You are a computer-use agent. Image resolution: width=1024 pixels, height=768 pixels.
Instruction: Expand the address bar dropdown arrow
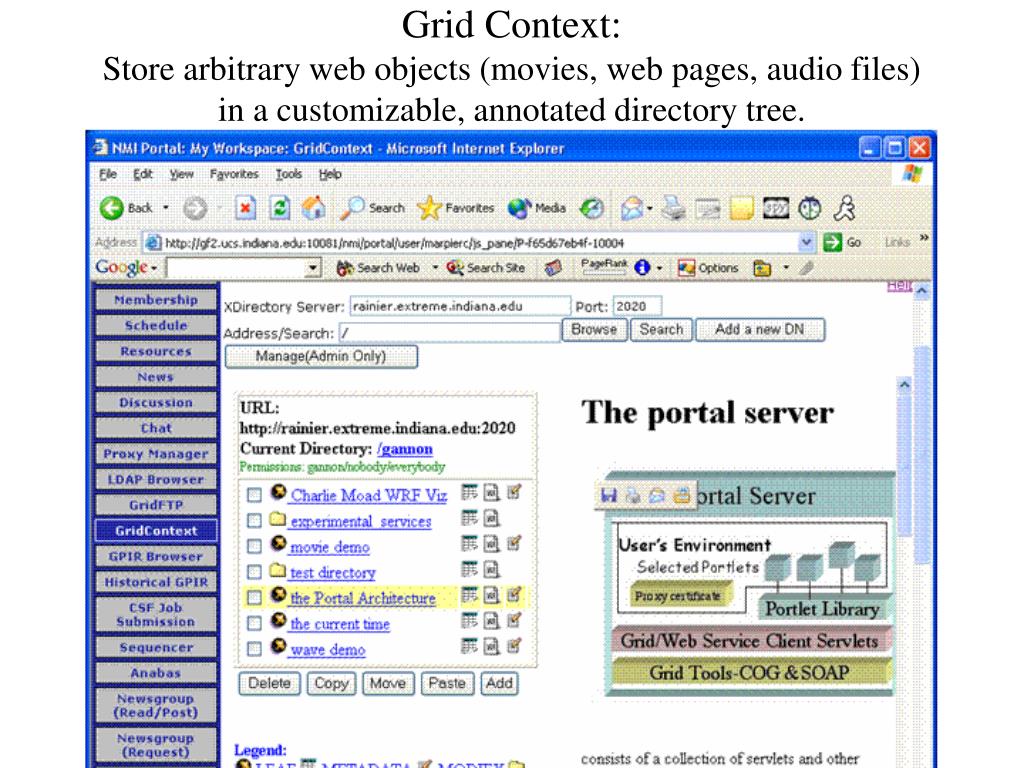(x=807, y=242)
